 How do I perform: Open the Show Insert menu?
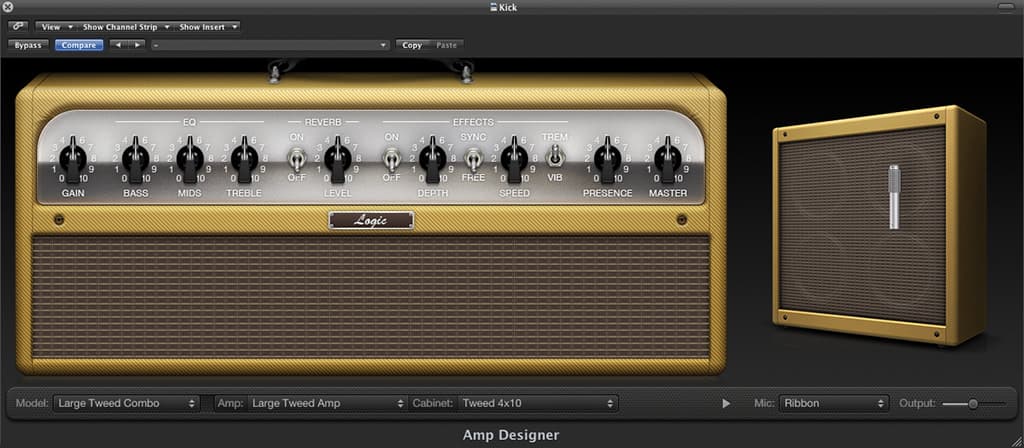point(208,27)
